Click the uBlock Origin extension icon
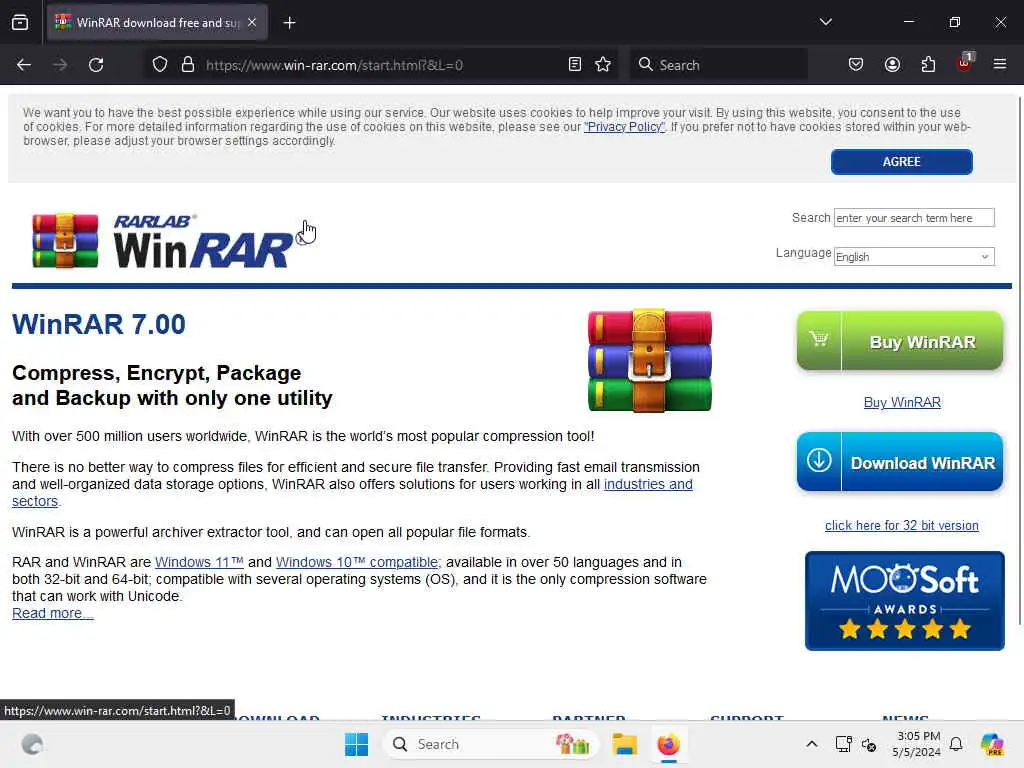 coord(965,63)
